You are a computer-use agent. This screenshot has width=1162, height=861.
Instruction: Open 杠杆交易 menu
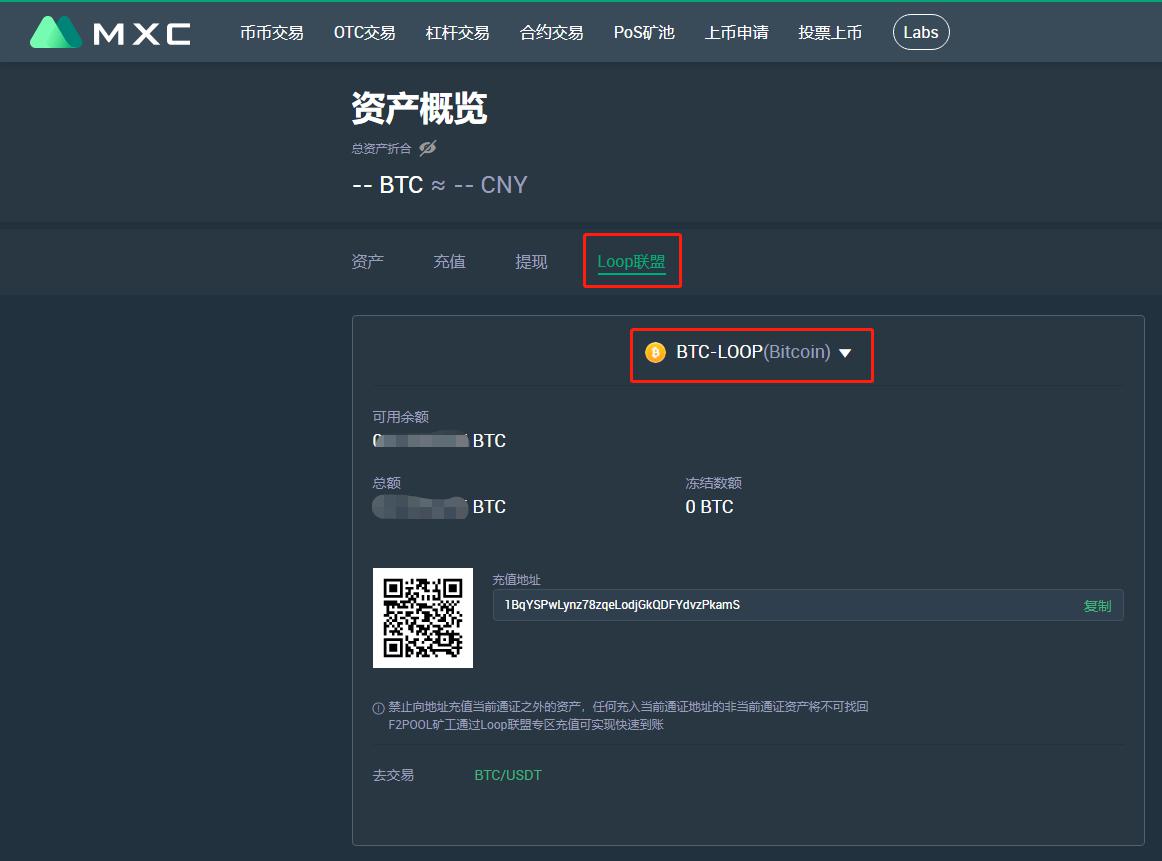click(457, 33)
